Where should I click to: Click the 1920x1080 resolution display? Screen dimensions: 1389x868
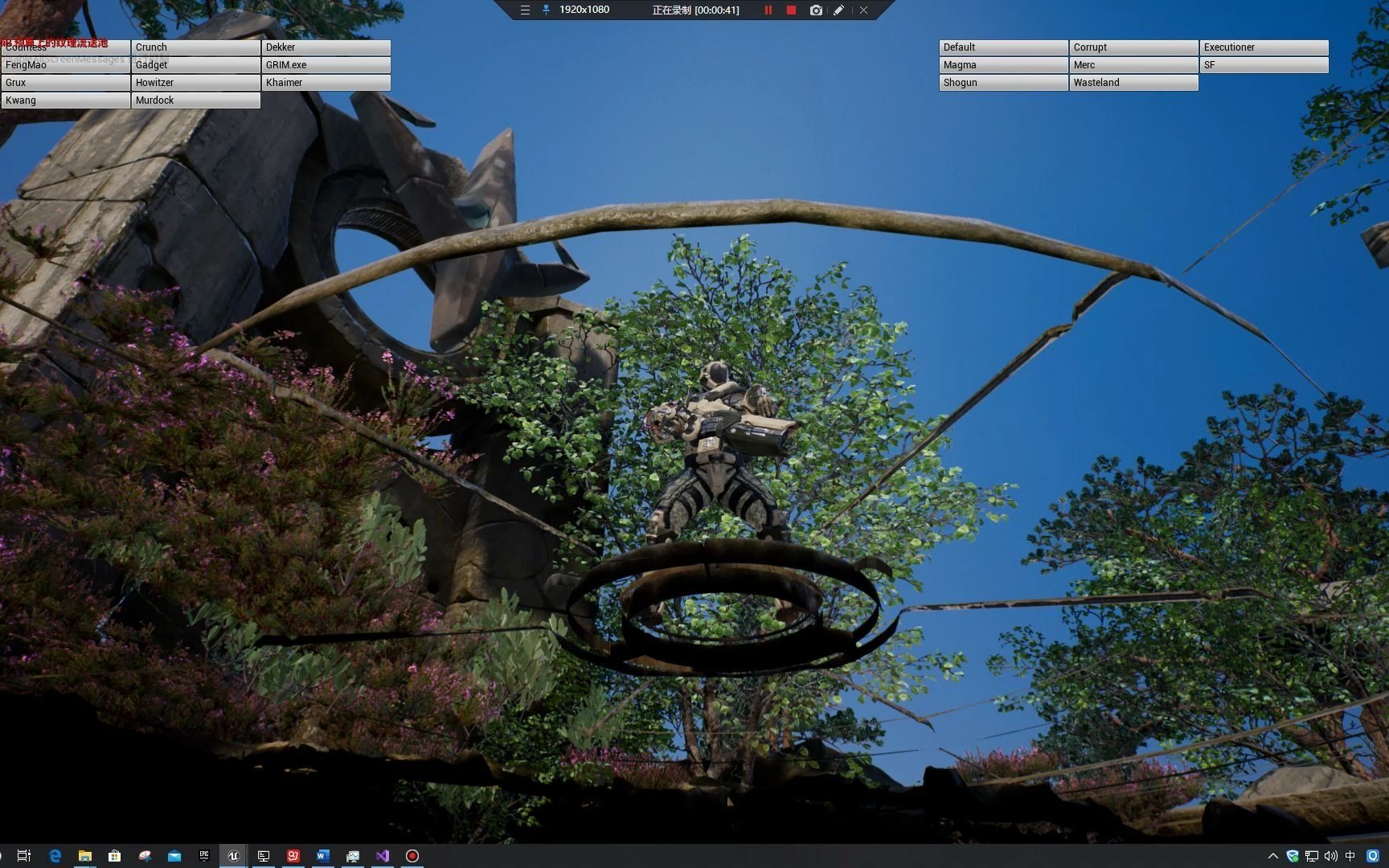coord(584,10)
